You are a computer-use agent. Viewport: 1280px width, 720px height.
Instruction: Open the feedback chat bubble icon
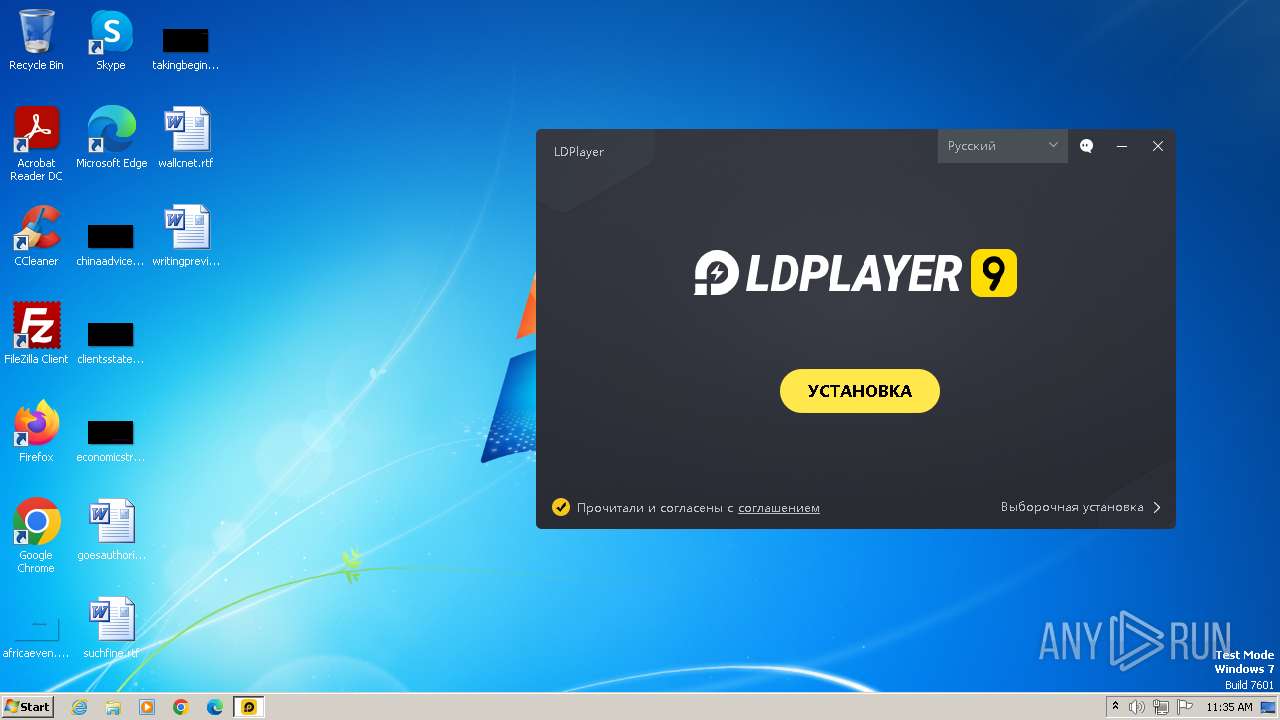[x=1087, y=146]
